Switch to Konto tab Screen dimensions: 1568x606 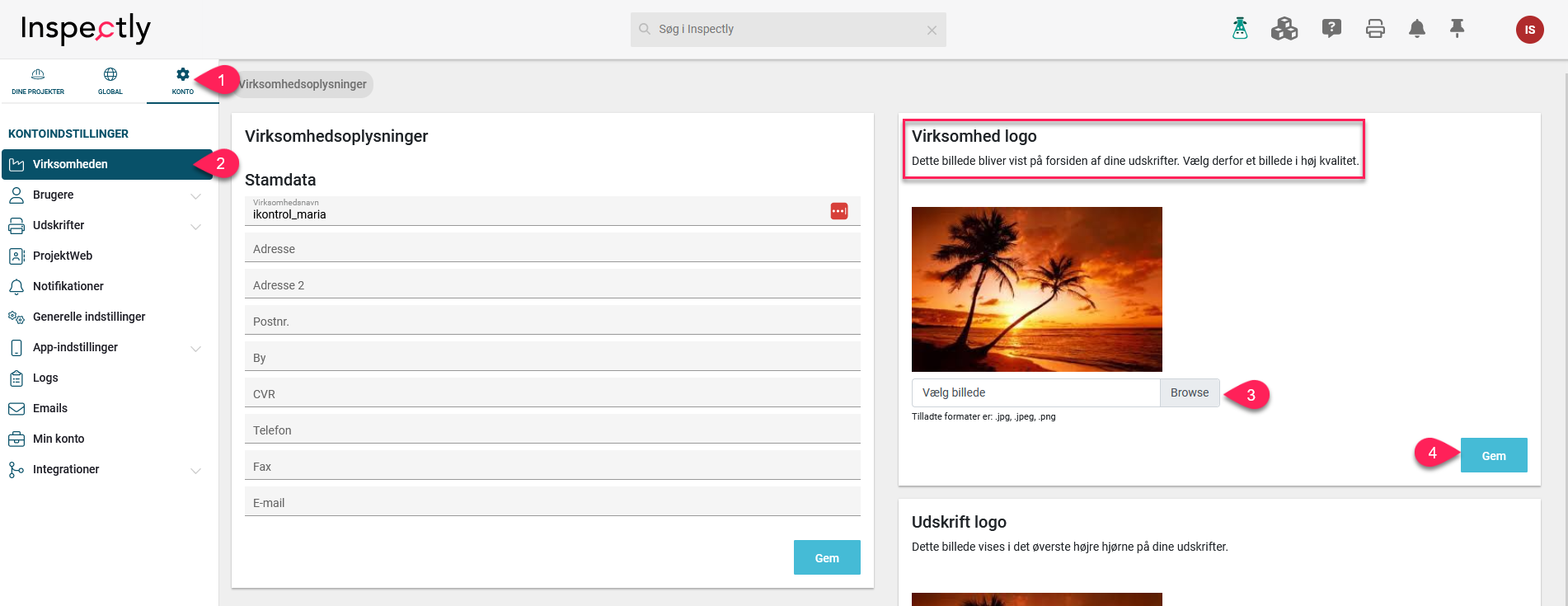coord(183,82)
